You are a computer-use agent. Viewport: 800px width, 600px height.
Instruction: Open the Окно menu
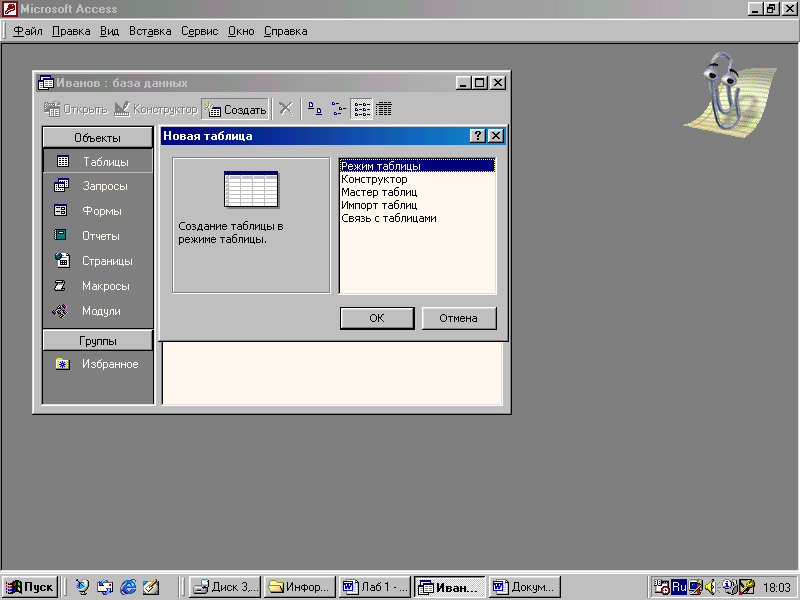(241, 31)
